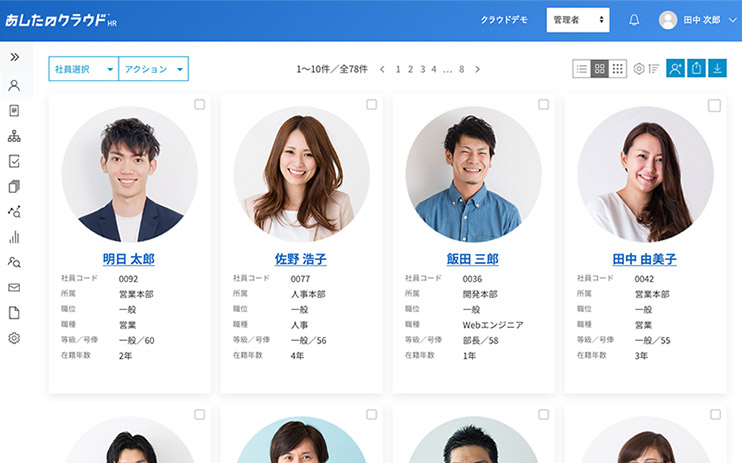Click Webエンジニア job type value
The width and height of the screenshot is (742, 463).
[x=493, y=325]
